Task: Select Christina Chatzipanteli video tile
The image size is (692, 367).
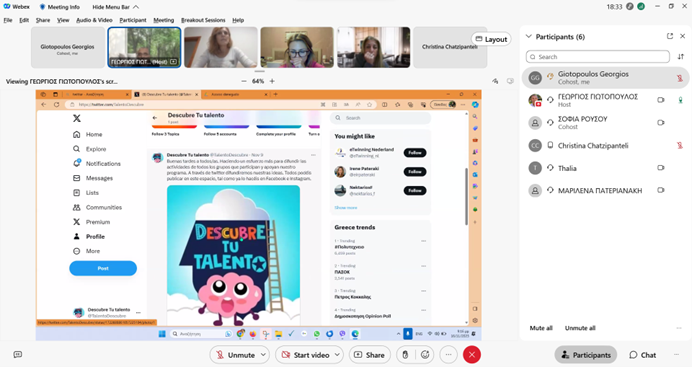Action: (450, 47)
